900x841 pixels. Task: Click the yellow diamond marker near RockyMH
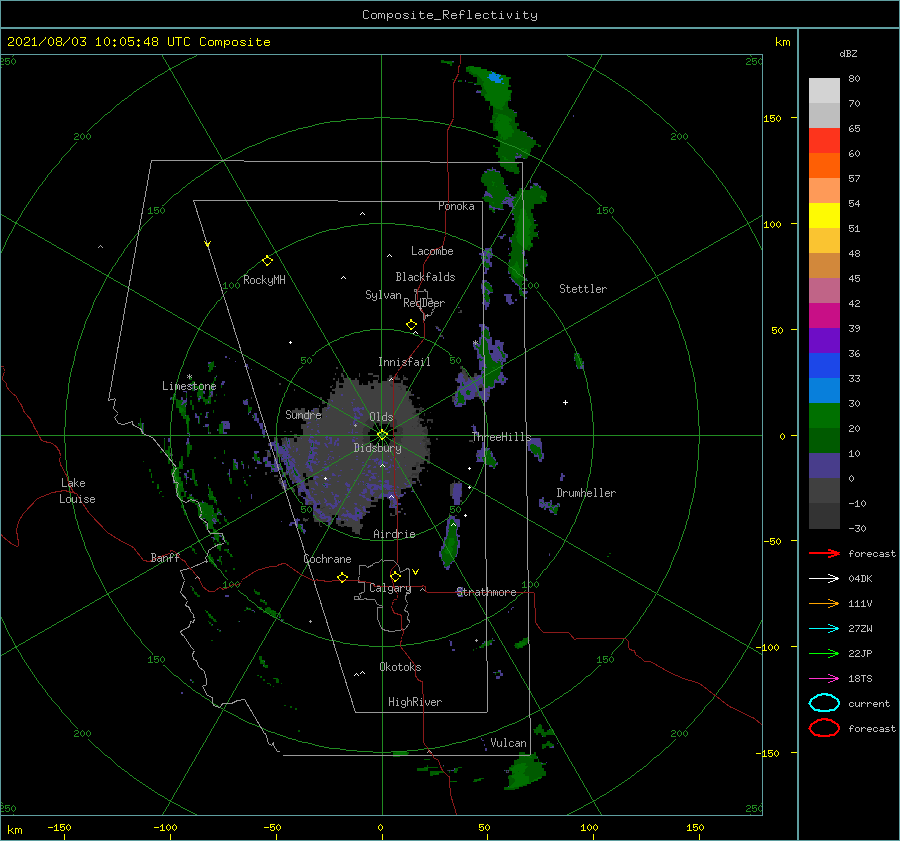267,261
